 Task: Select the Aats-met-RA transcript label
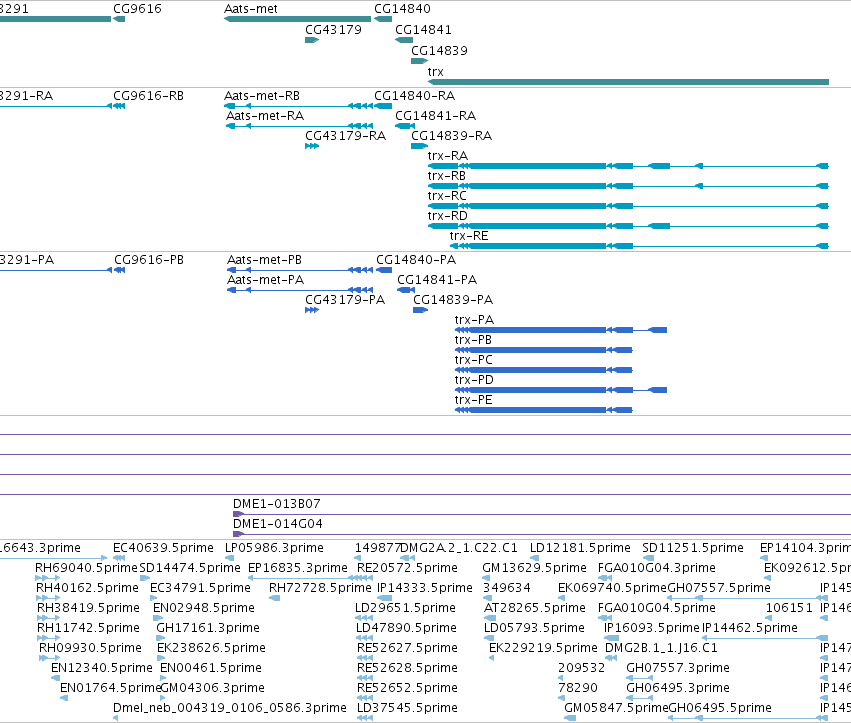(x=265, y=116)
